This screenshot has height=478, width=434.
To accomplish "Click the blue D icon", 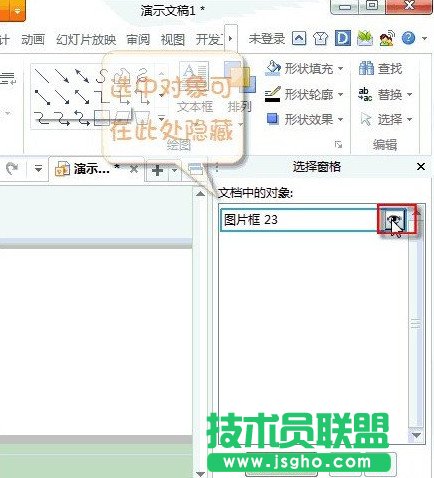I will coord(343,39).
